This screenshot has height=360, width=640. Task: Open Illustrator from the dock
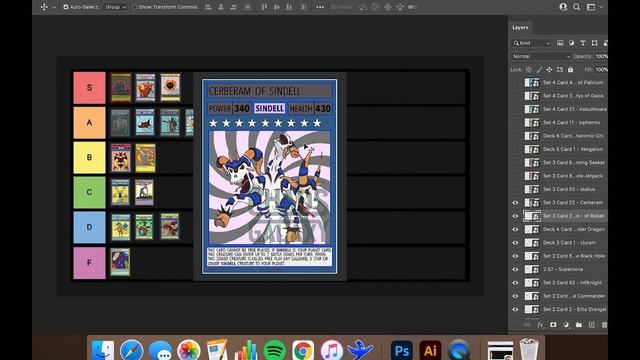430,350
